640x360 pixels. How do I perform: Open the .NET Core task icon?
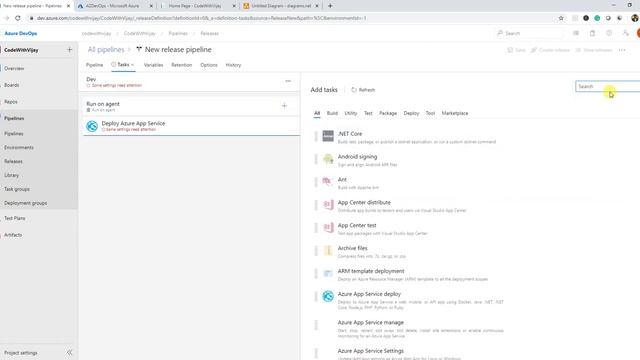[328, 136]
